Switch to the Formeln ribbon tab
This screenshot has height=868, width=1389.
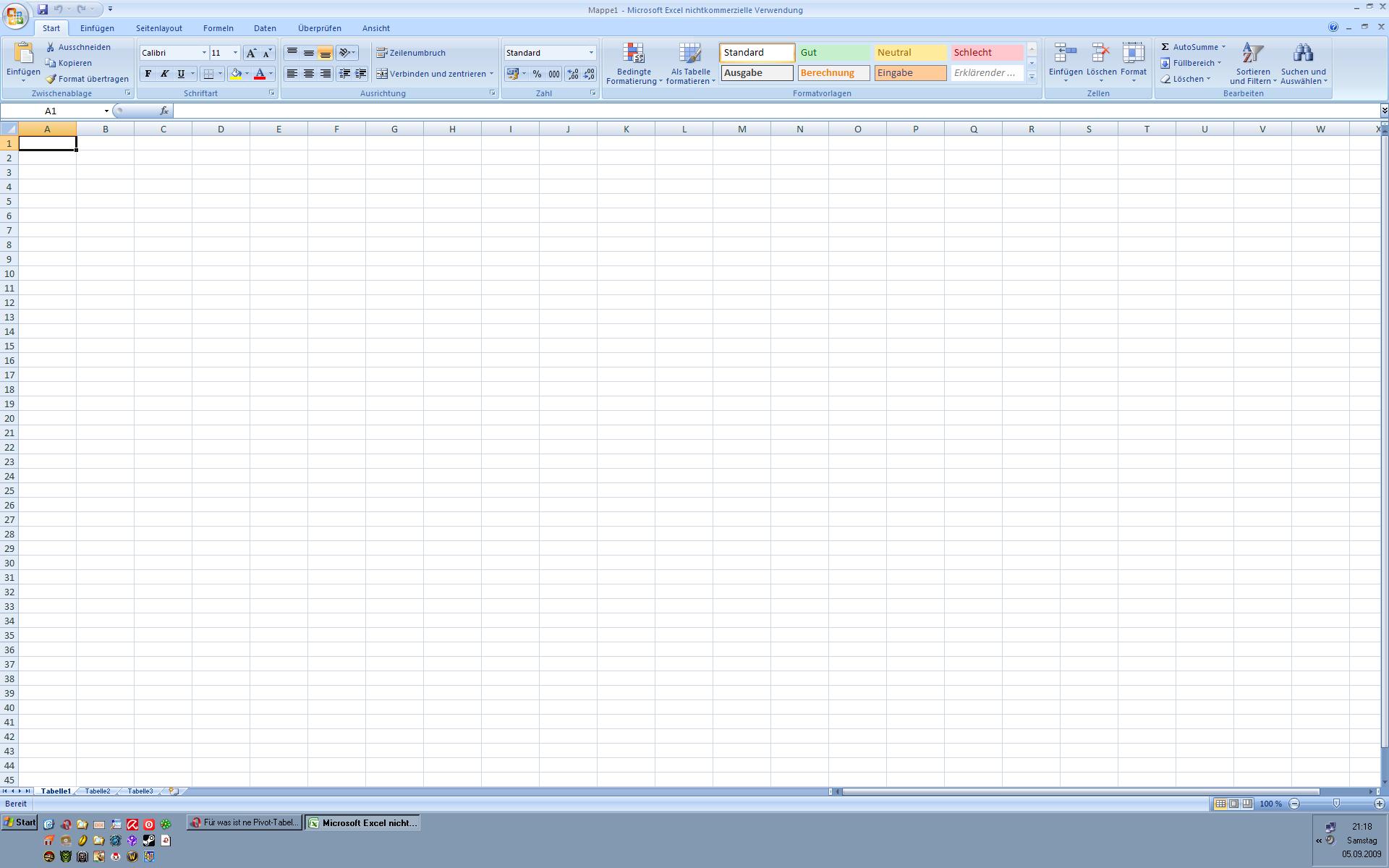(218, 28)
